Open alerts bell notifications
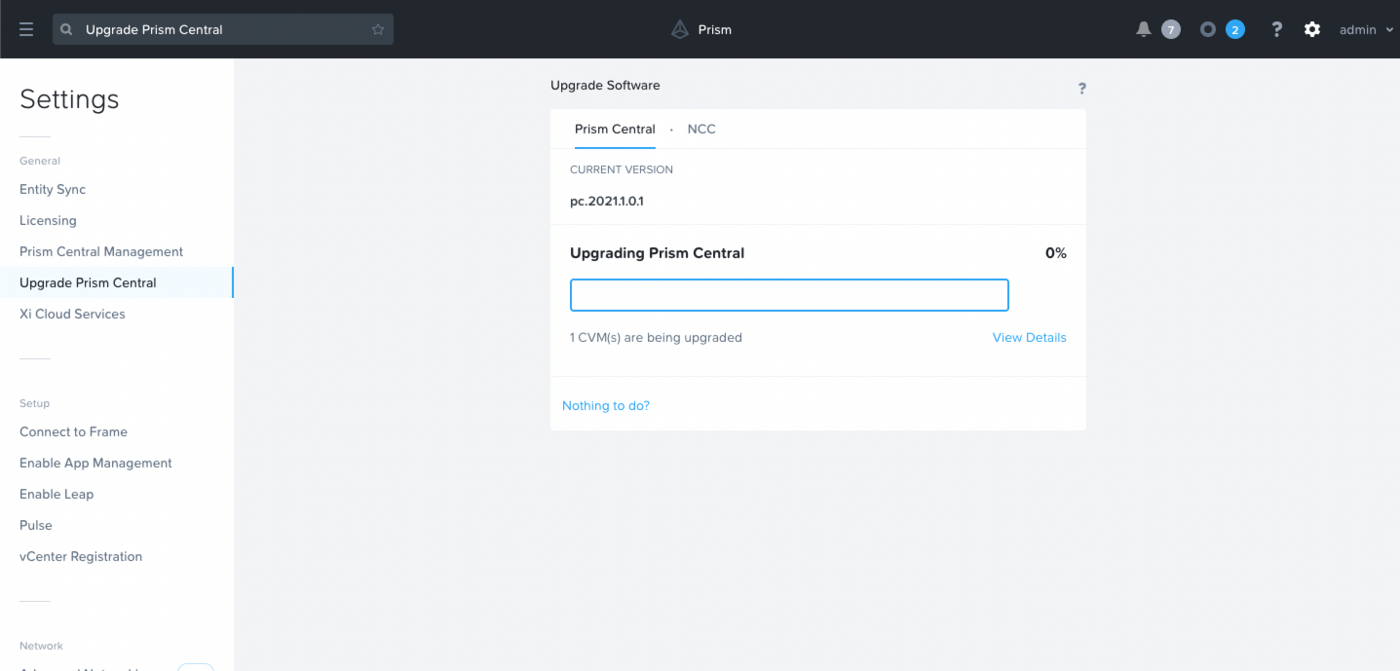Screen dimensions: 1400x671 (x=1144, y=30)
